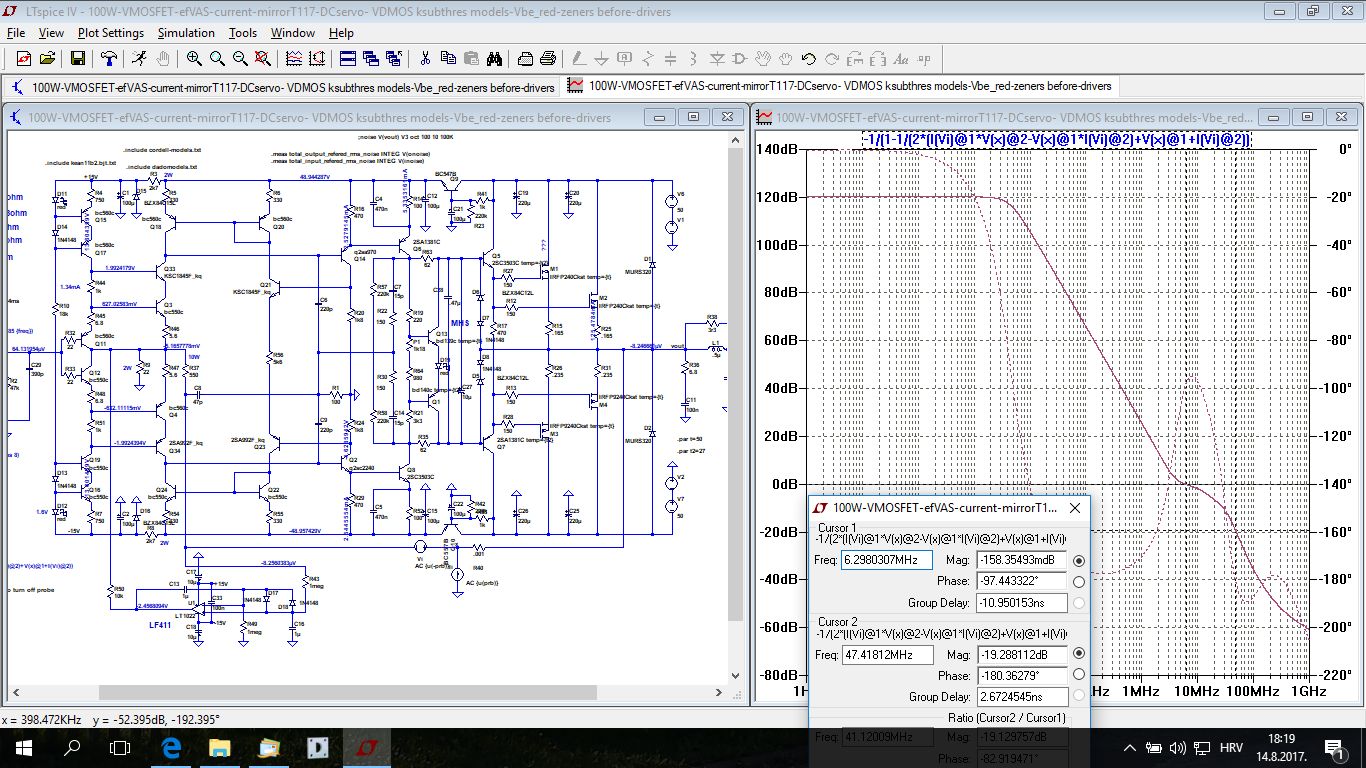Open the Windows Start menu

pos(24,747)
